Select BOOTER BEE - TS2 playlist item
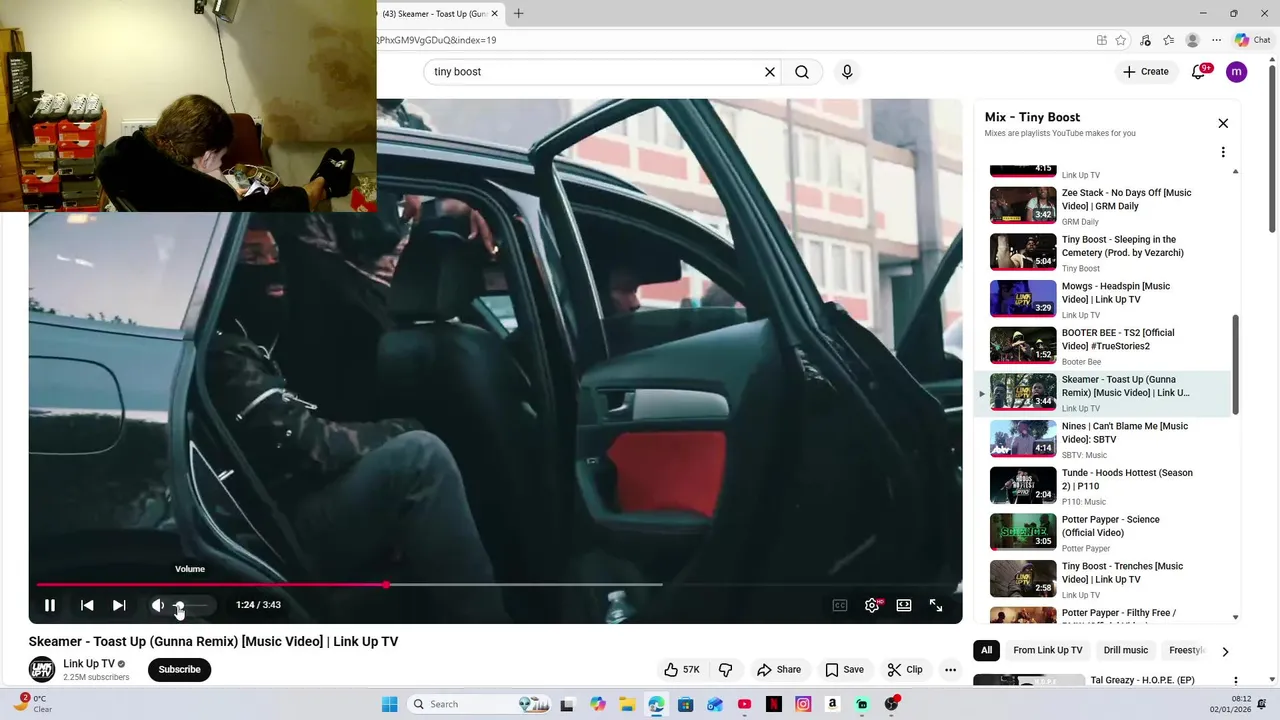1280x720 pixels. [1102, 346]
